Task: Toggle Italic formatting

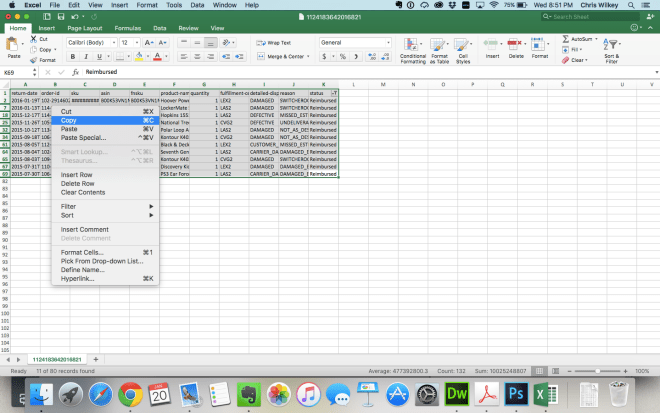Action: tap(85, 57)
